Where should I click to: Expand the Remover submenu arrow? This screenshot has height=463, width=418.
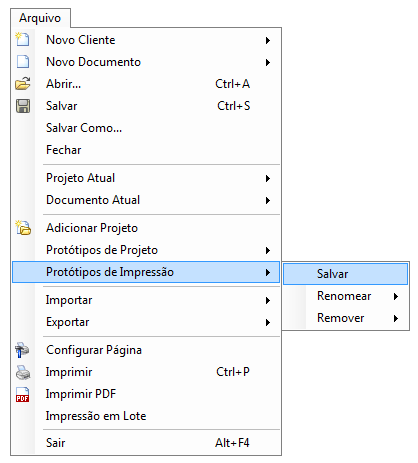click(396, 318)
